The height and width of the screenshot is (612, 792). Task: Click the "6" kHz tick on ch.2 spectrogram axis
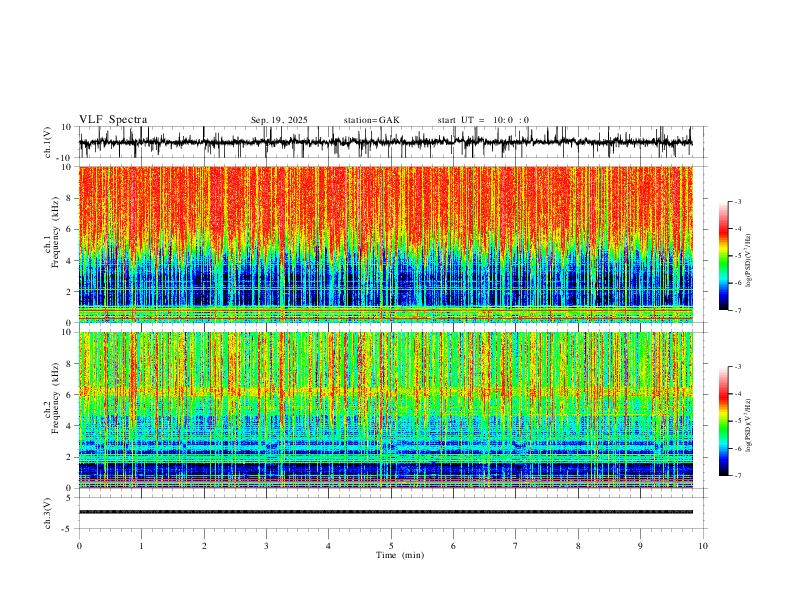69,395
